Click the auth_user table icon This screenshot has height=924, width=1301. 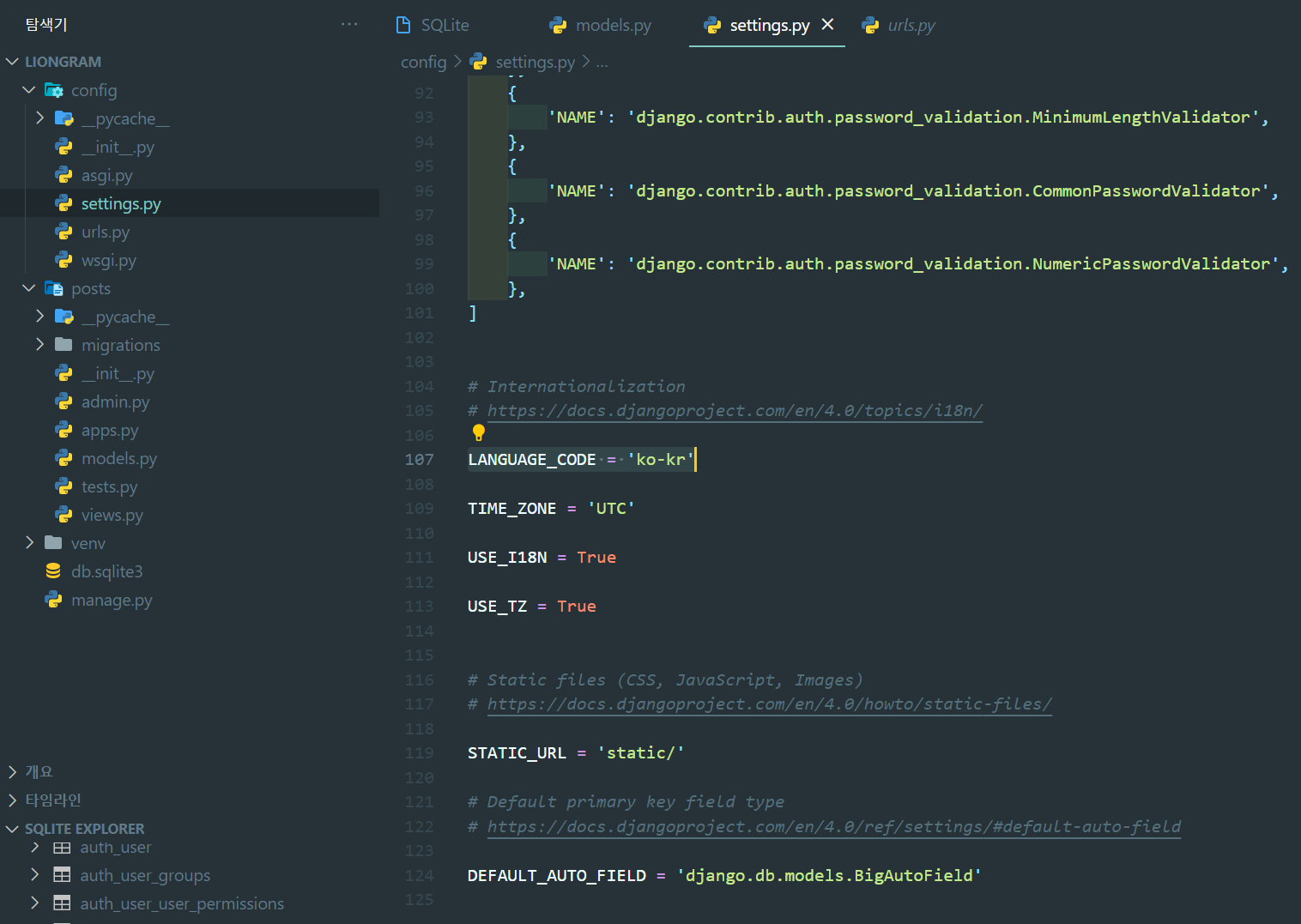click(x=62, y=848)
